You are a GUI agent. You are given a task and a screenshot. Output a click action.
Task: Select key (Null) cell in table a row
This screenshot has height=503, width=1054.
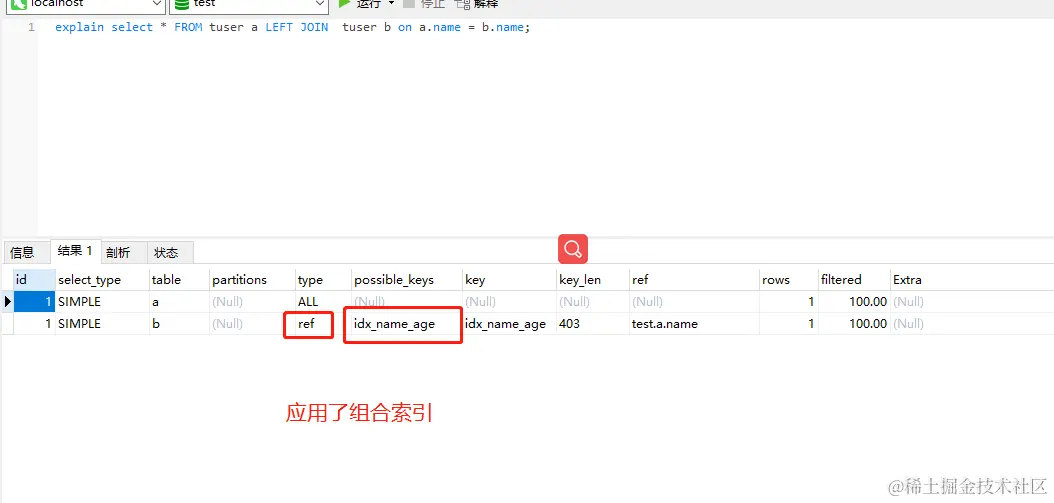(510, 302)
